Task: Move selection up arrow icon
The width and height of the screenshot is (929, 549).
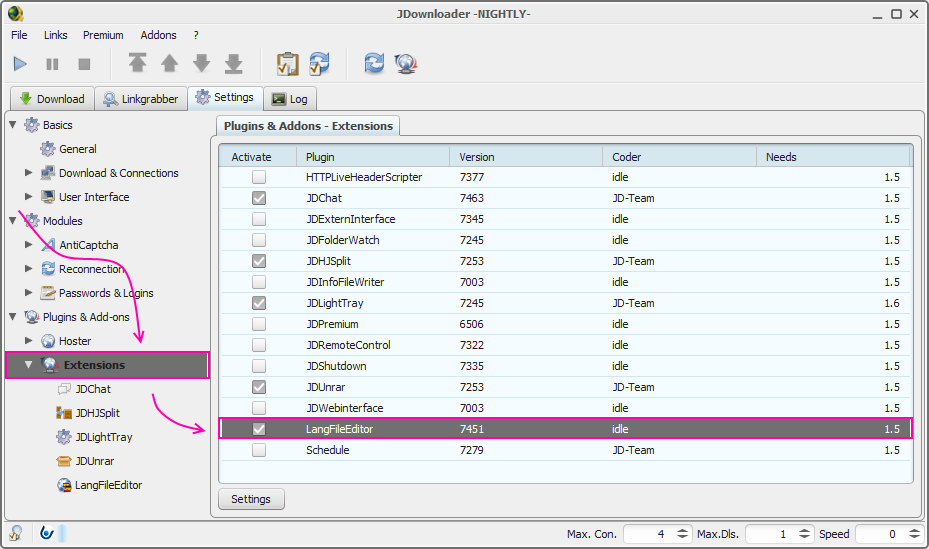Action: (x=169, y=63)
